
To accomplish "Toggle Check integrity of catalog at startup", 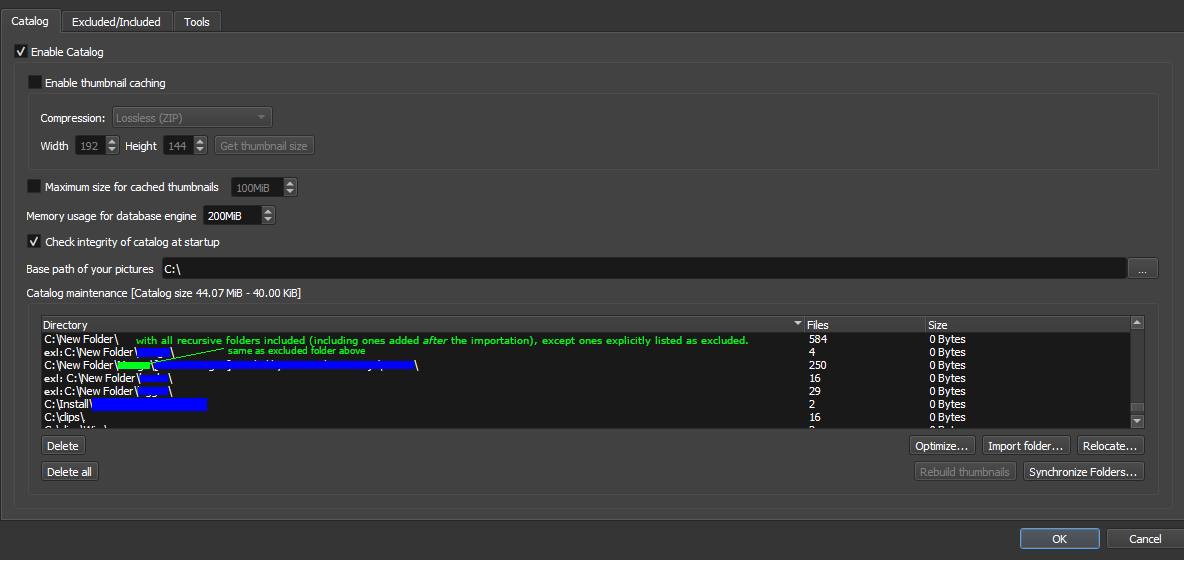I will click(34, 242).
